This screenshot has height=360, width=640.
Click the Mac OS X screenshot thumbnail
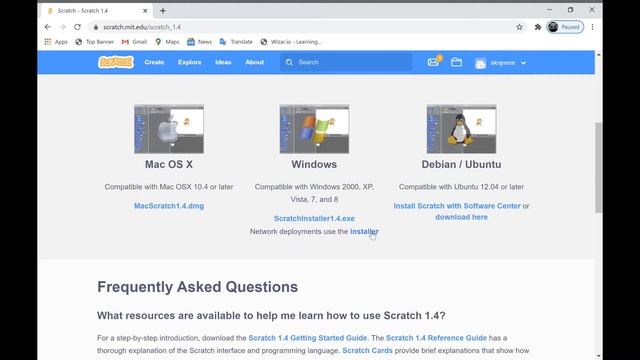pos(169,129)
